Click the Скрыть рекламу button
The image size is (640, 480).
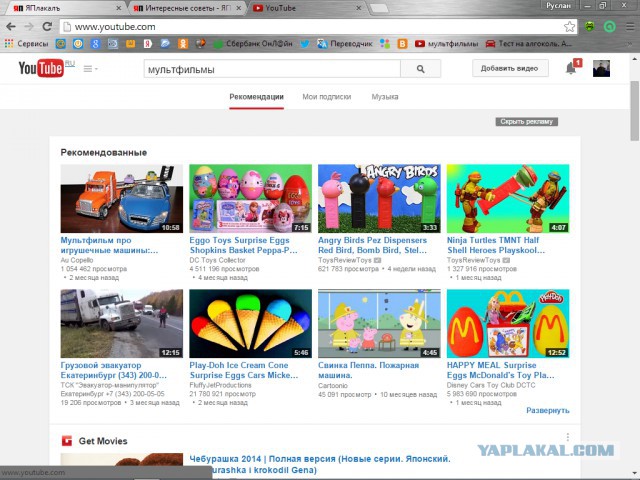tap(527, 122)
